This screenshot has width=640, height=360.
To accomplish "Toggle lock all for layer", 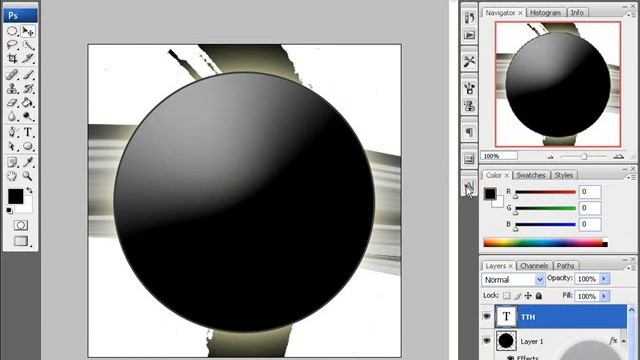I will 539,296.
